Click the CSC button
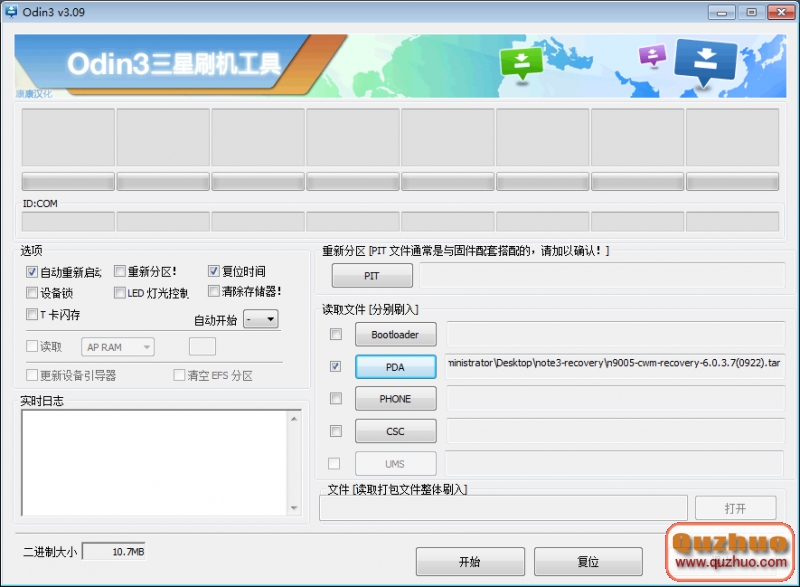800x587 pixels. tap(395, 431)
